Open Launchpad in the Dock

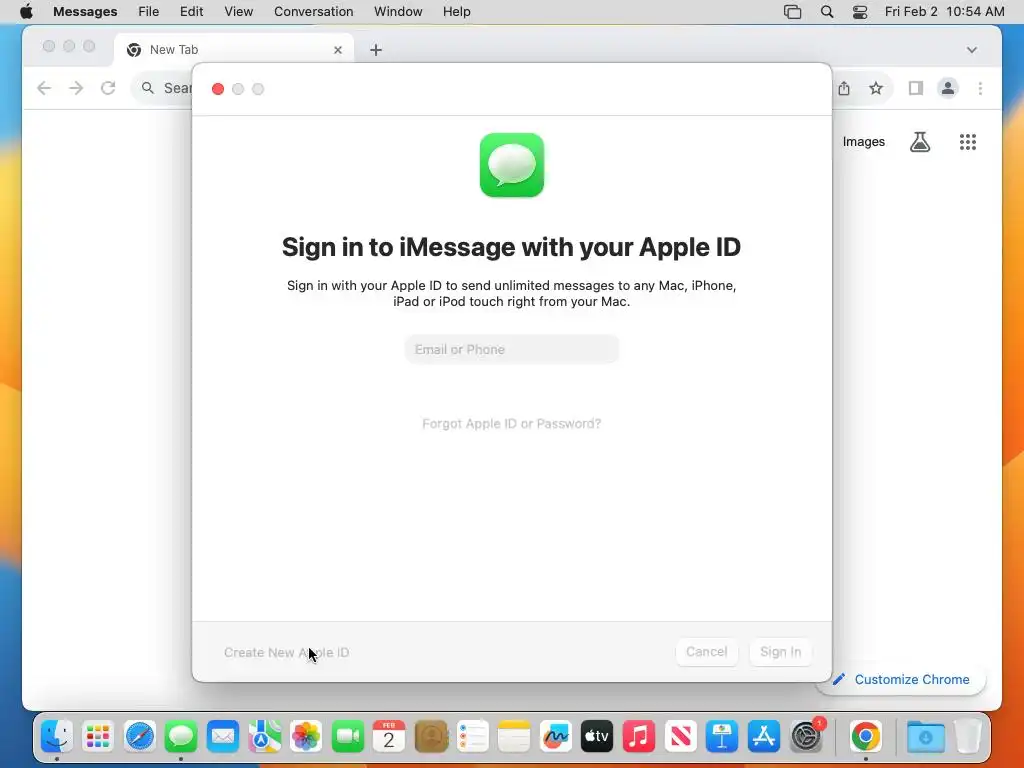coord(98,736)
